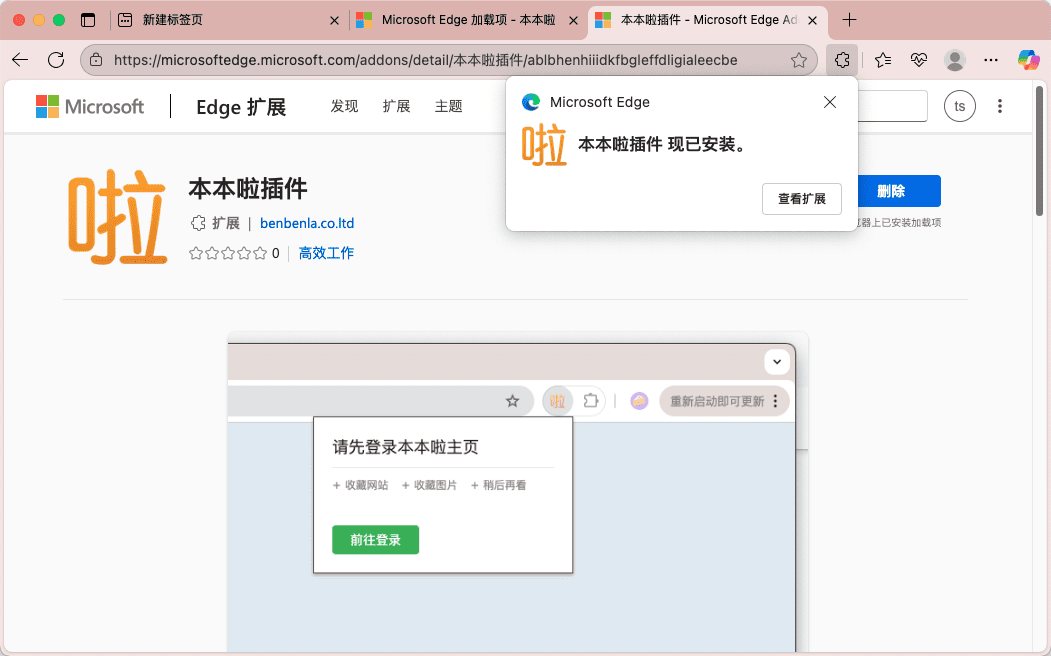
Task: Open the ts account circle button
Action: coord(960,106)
